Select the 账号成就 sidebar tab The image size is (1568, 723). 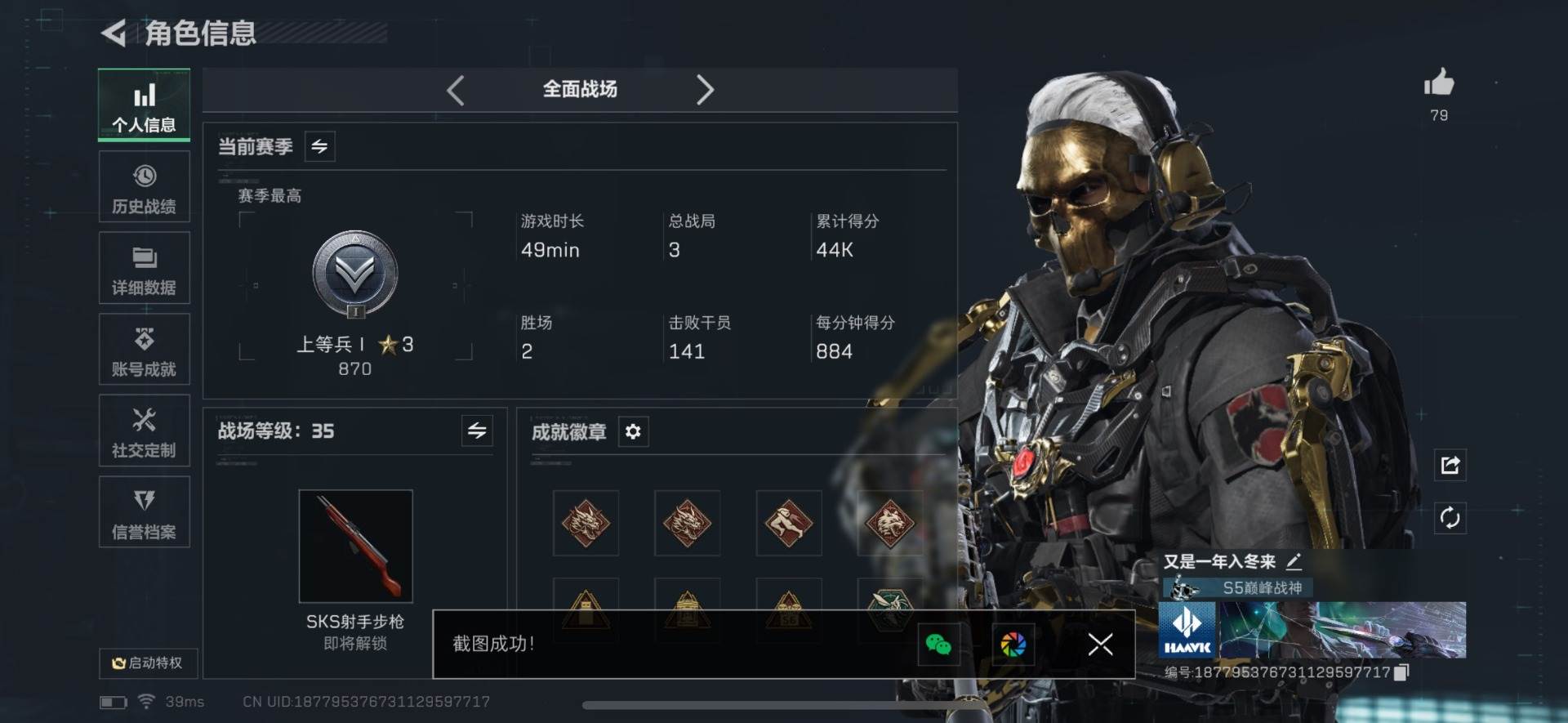pyautogui.click(x=145, y=349)
